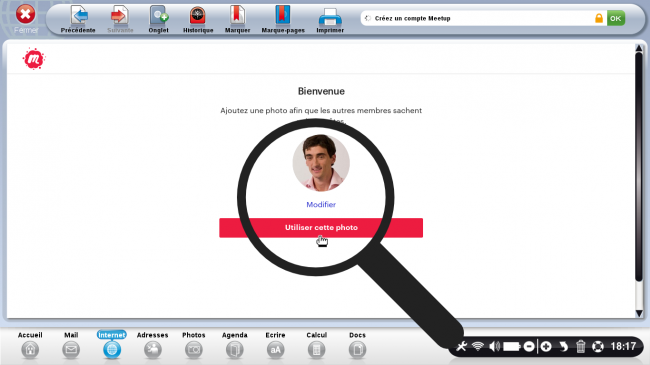Viewport: 650px width, 365px height.
Task: Click the page loading spinner icon in the address bar
Action: point(367,18)
